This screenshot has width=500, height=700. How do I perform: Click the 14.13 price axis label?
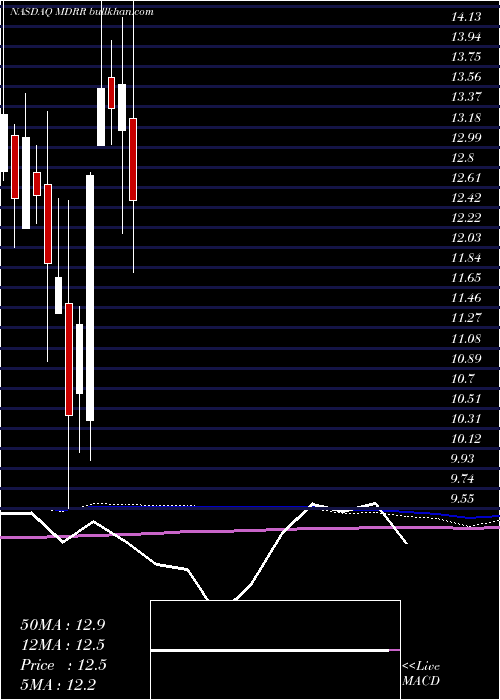[466, 17]
